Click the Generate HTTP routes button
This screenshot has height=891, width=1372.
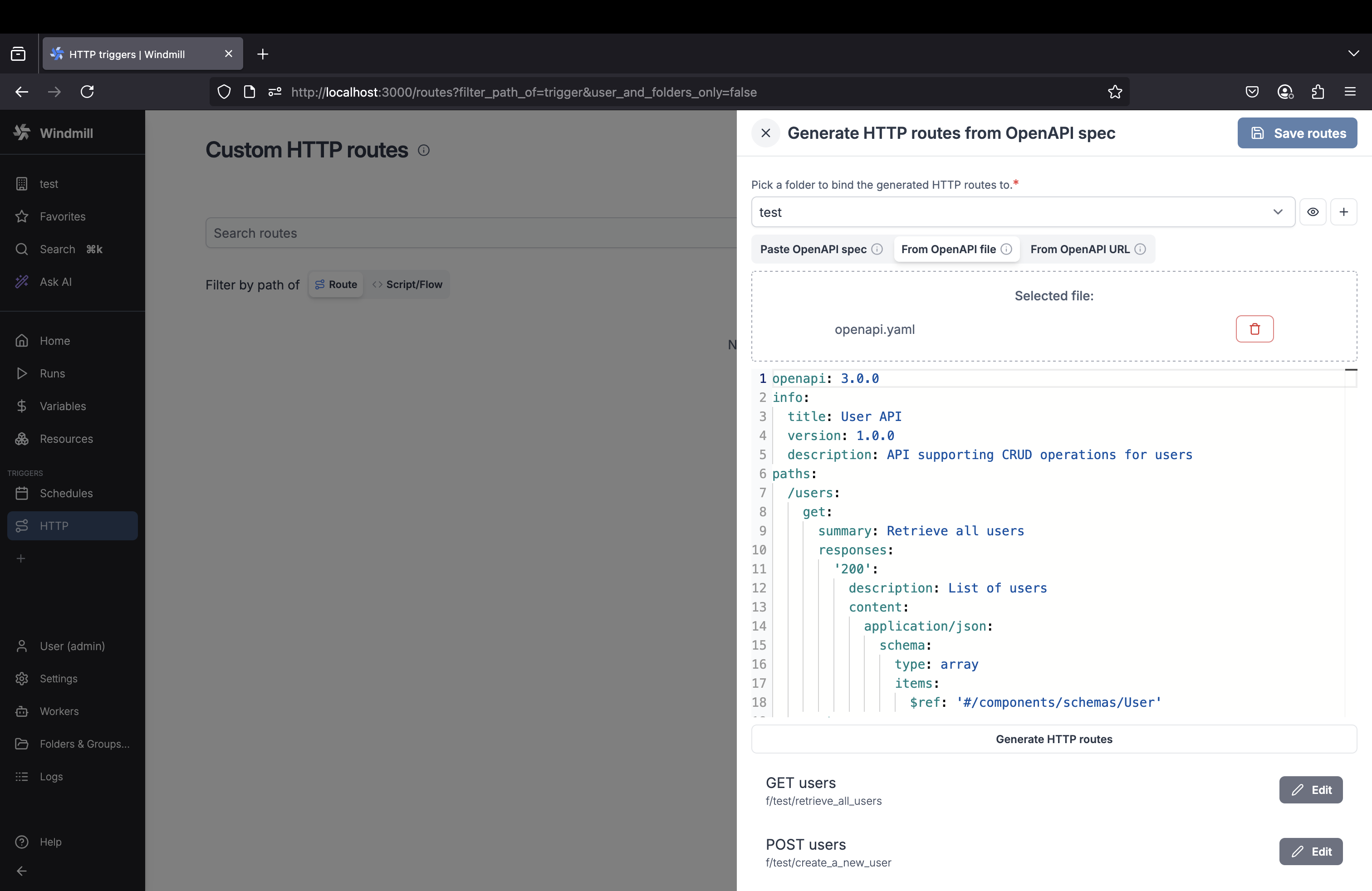point(1053,739)
